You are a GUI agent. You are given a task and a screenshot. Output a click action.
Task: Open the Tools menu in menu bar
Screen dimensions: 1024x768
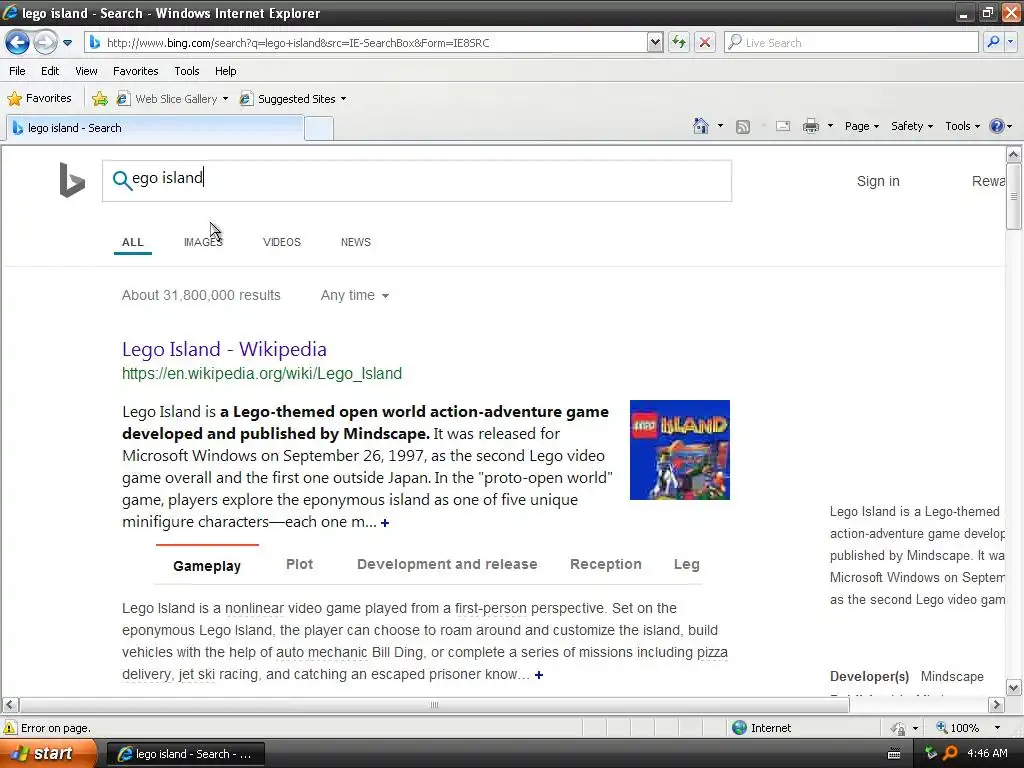coord(187,71)
